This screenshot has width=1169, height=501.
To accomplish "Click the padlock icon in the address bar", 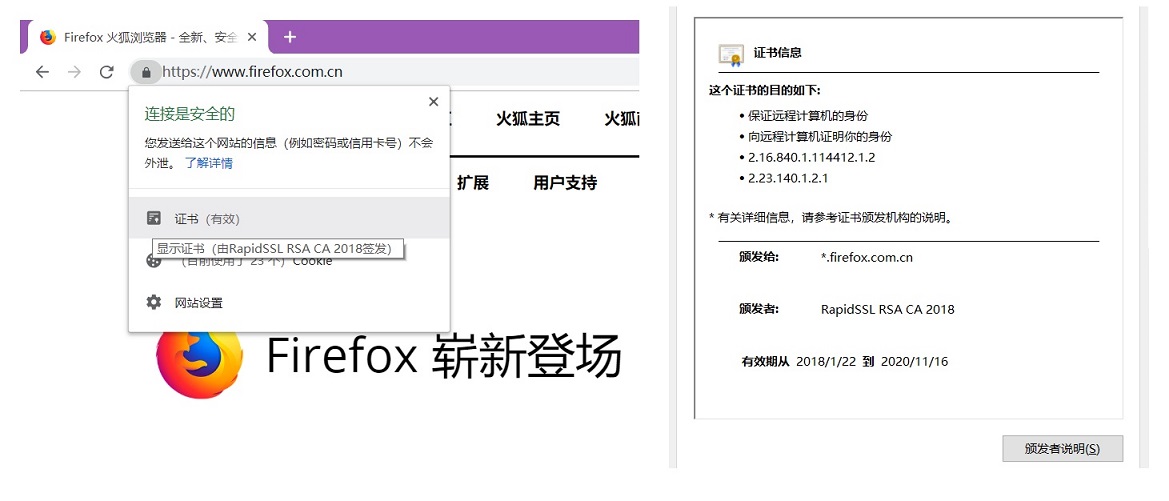I will pyautogui.click(x=146, y=72).
